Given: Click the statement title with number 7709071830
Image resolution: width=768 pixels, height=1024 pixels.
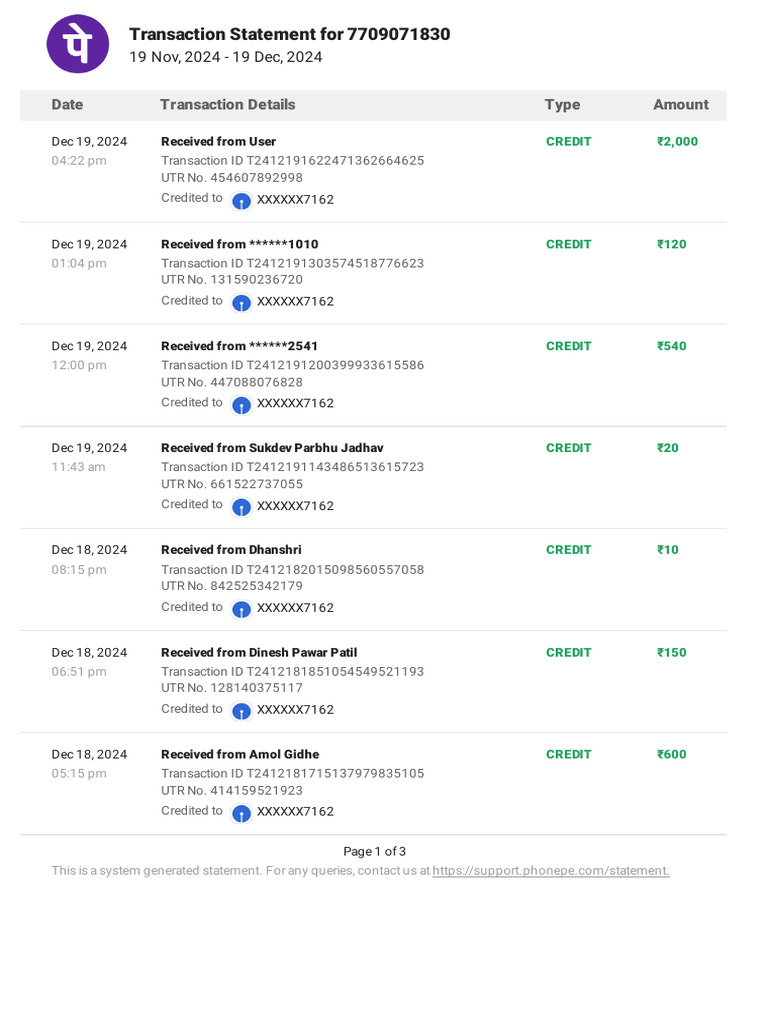Looking at the screenshot, I should pos(289,35).
